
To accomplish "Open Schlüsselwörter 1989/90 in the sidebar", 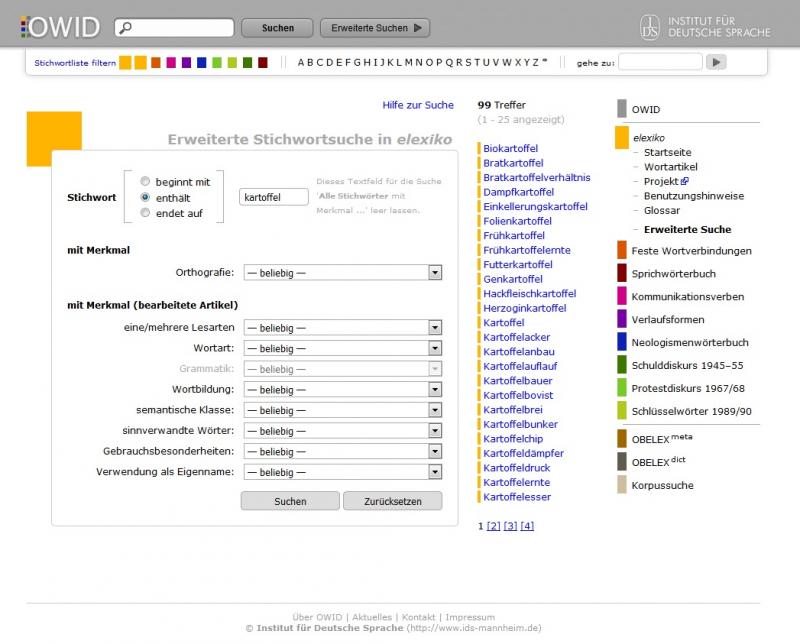I will pyautogui.click(x=691, y=412).
